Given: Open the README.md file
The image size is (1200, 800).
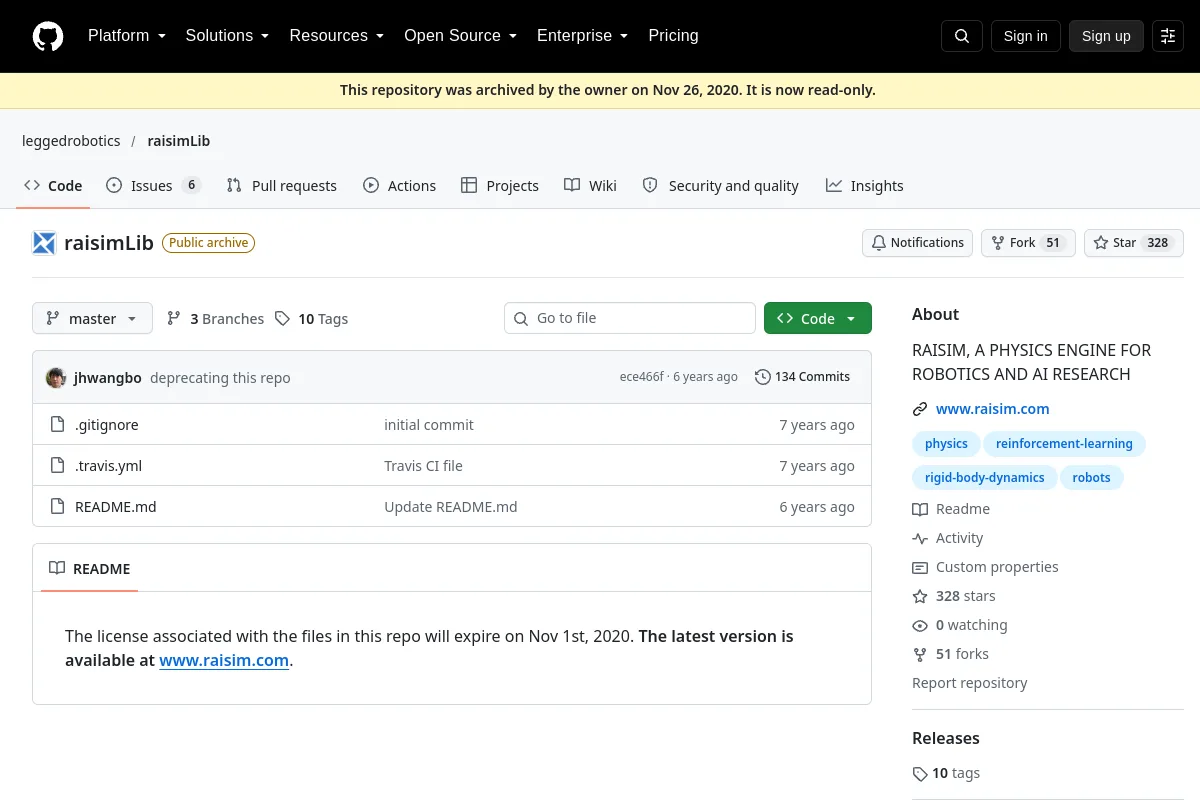Looking at the screenshot, I should coord(116,507).
